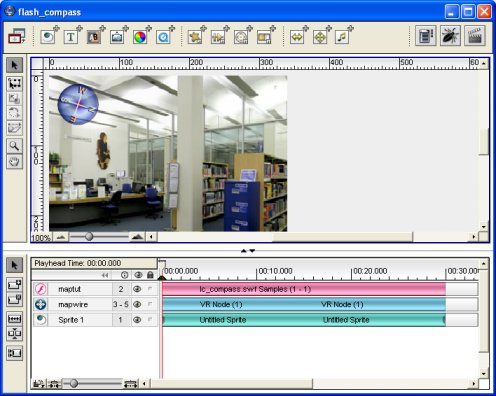Add a color track using color wheel icon
The image size is (496, 396).
(x=140, y=36)
